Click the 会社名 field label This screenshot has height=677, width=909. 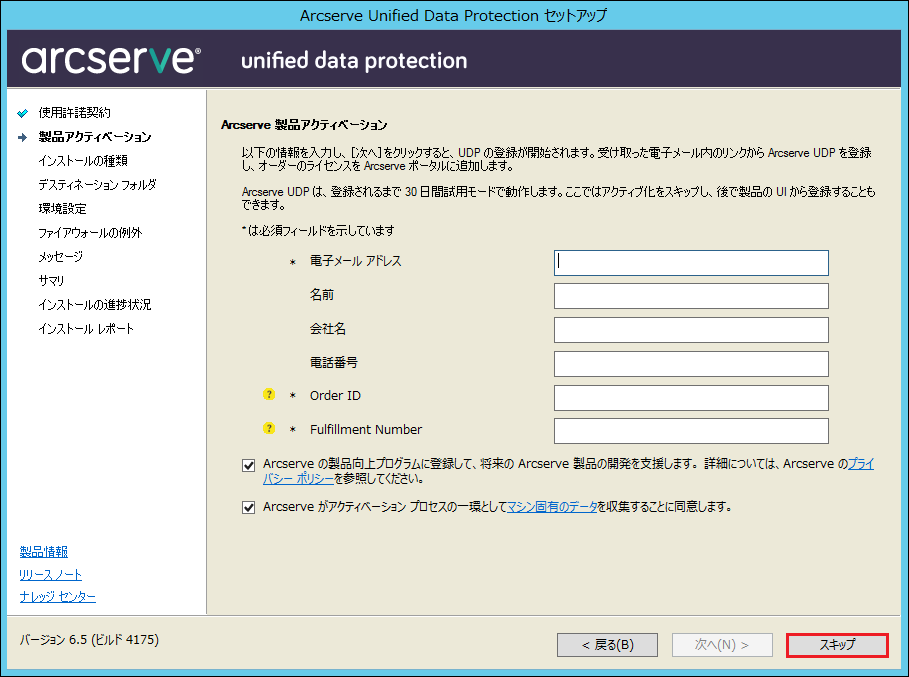pos(328,329)
